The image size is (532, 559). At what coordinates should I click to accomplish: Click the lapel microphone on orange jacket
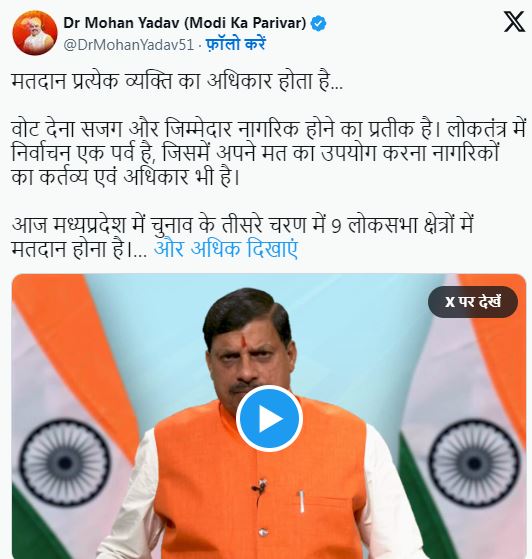click(x=260, y=487)
